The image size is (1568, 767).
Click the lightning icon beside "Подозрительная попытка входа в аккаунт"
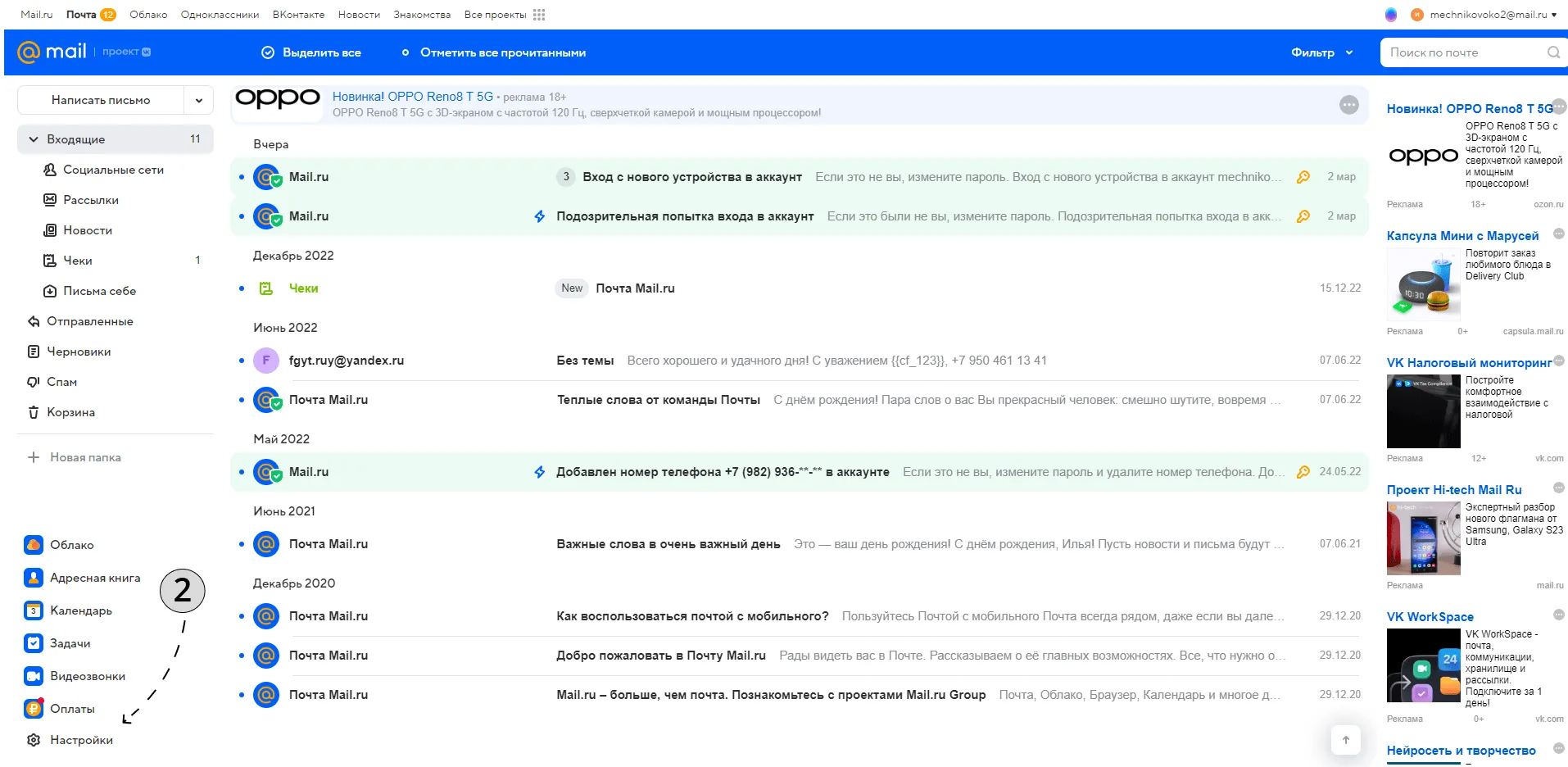click(x=540, y=216)
